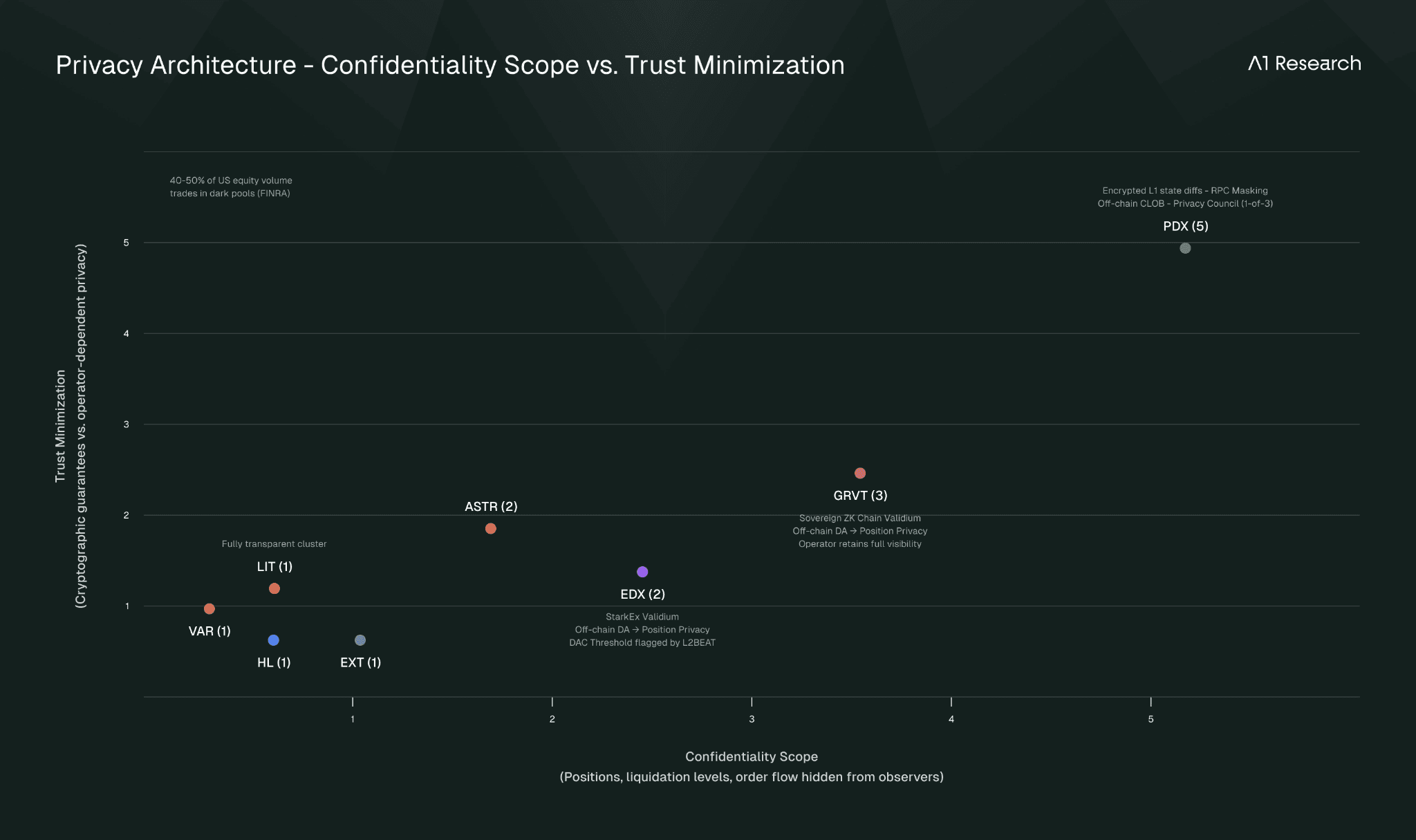Click the LIT data point dot
Image resolution: width=1416 pixels, height=840 pixels.
tap(274, 588)
